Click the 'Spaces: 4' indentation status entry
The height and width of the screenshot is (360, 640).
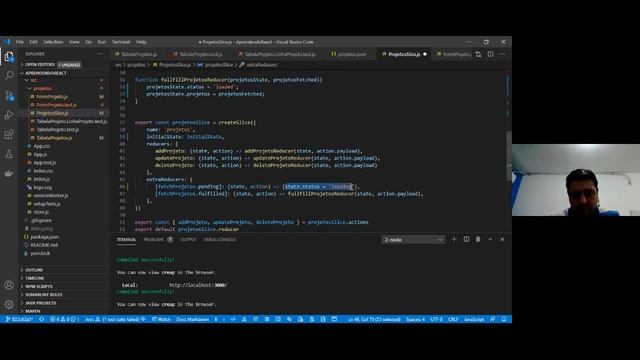pyautogui.click(x=416, y=319)
